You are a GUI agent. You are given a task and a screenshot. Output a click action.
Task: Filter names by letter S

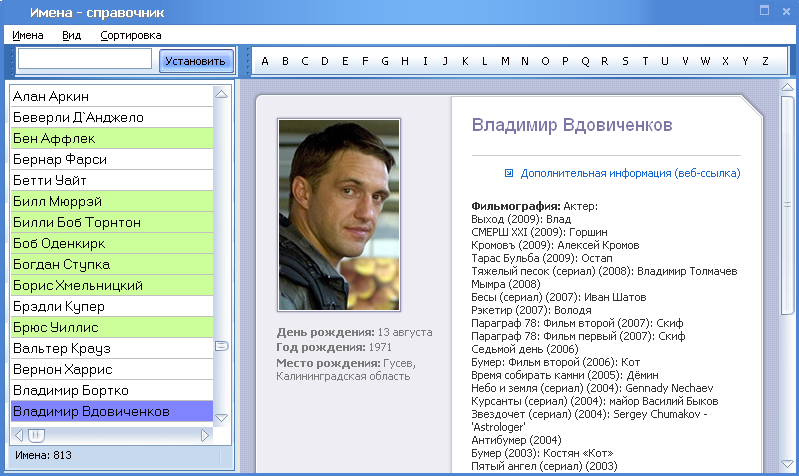pos(625,61)
